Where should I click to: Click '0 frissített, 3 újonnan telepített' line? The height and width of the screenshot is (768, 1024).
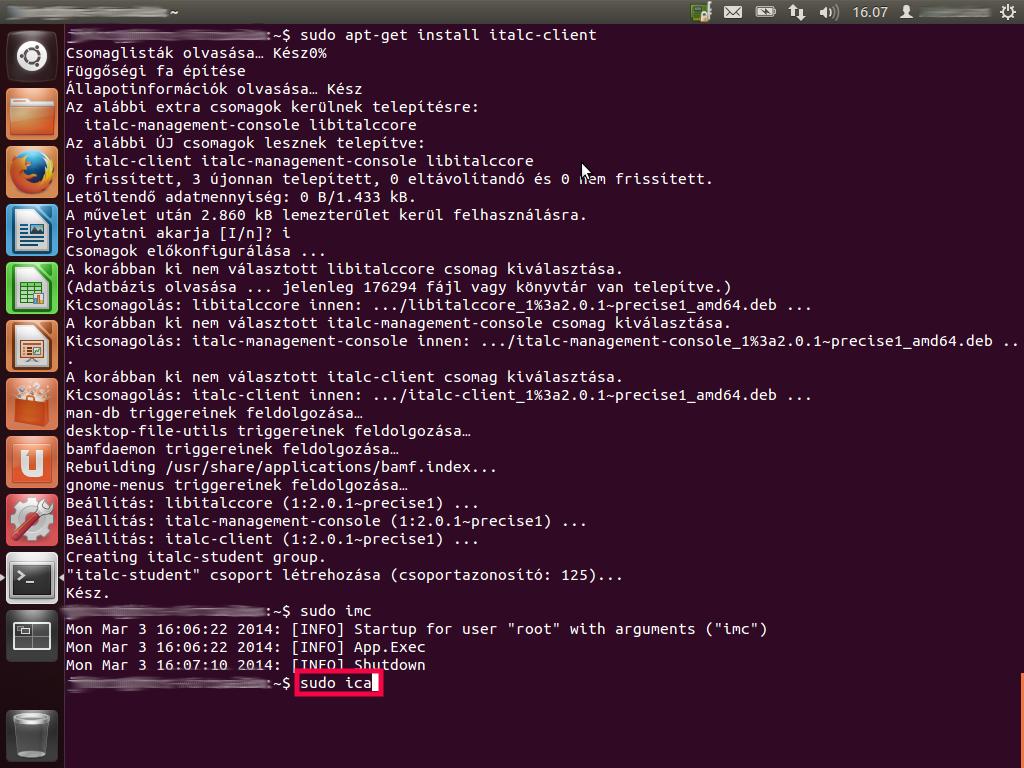click(389, 179)
